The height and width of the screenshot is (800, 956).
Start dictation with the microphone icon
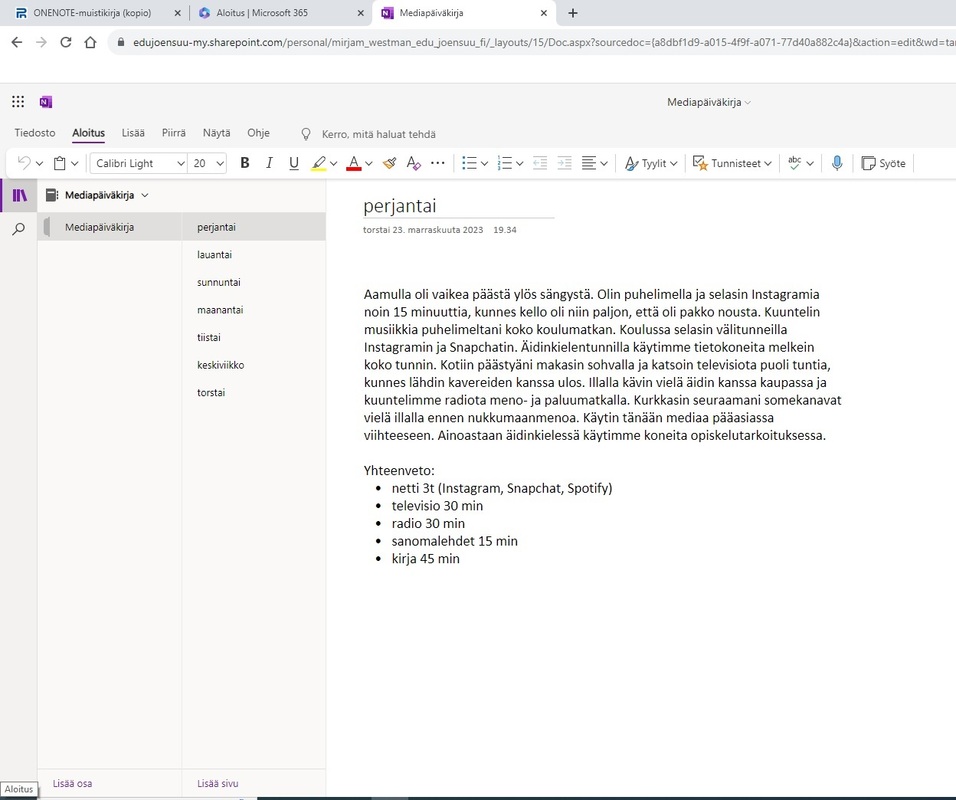coord(837,163)
